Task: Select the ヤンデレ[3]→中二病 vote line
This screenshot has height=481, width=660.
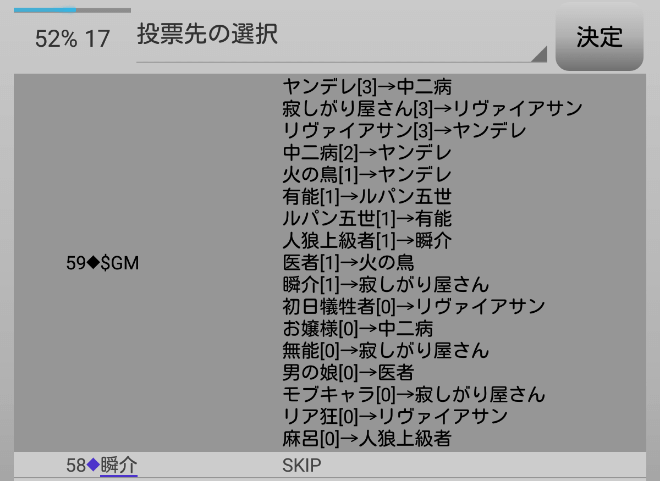Action: click(367, 87)
